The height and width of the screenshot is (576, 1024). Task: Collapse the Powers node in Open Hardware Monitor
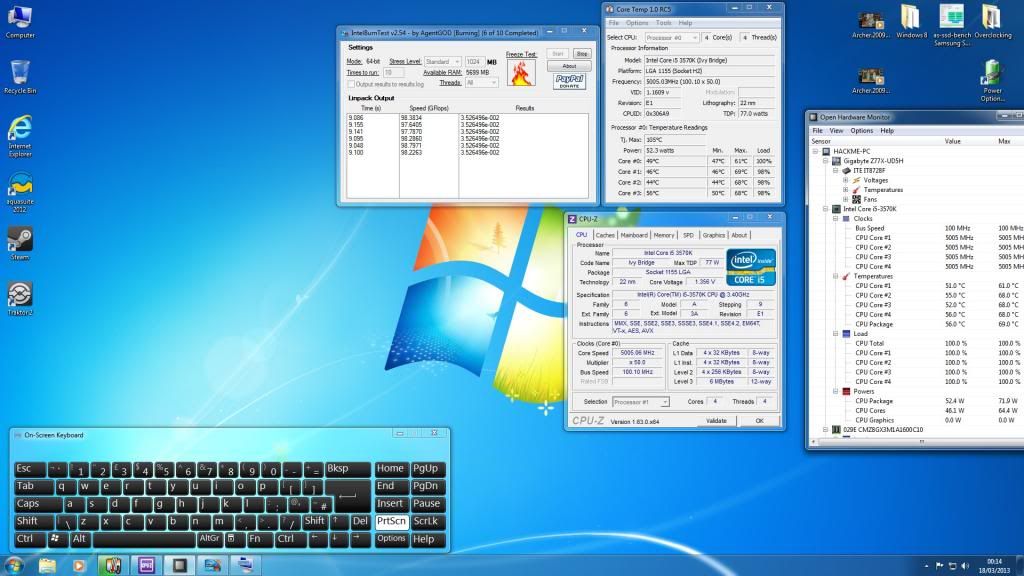pos(835,391)
